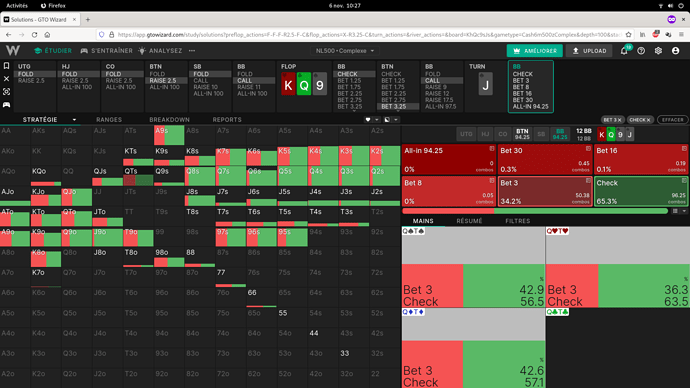Toggle the checkbox on Bet 3 action box
The width and height of the screenshot is (690, 388).
point(588,181)
